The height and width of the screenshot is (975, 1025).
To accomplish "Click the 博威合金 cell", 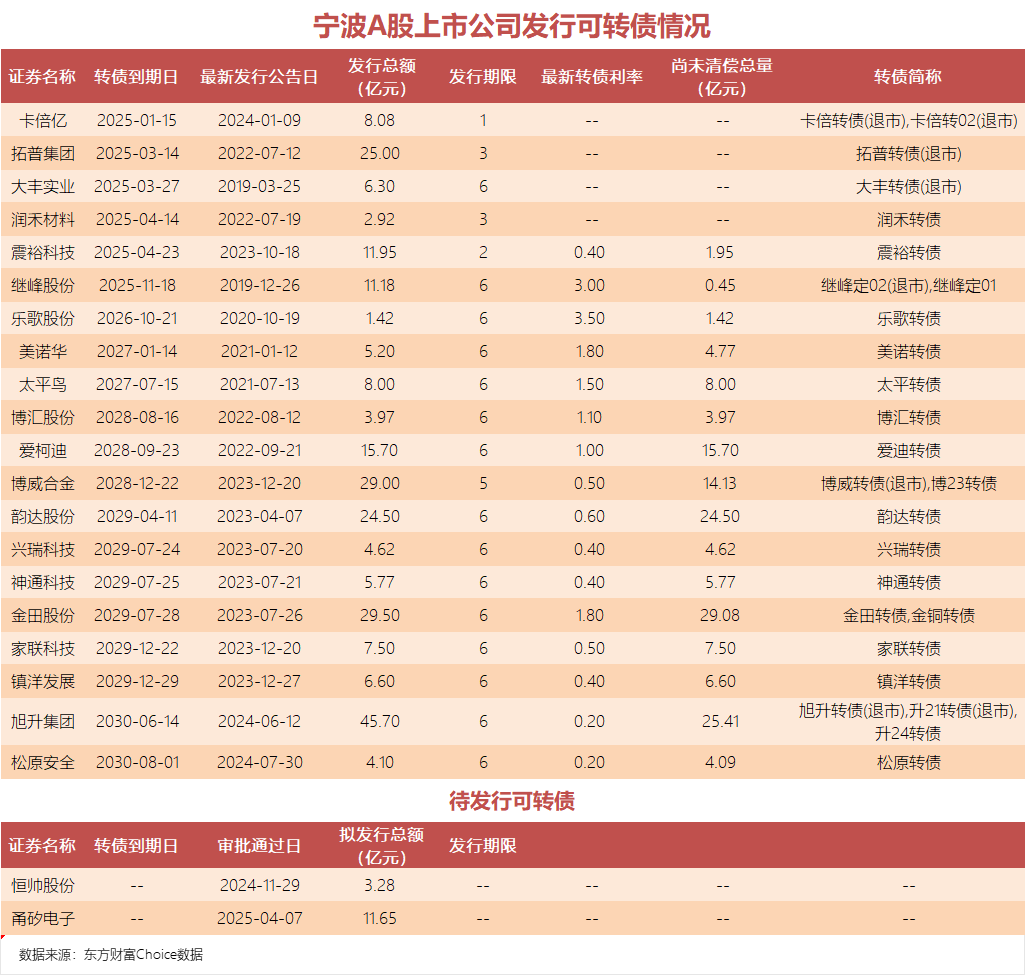I will [x=42, y=484].
